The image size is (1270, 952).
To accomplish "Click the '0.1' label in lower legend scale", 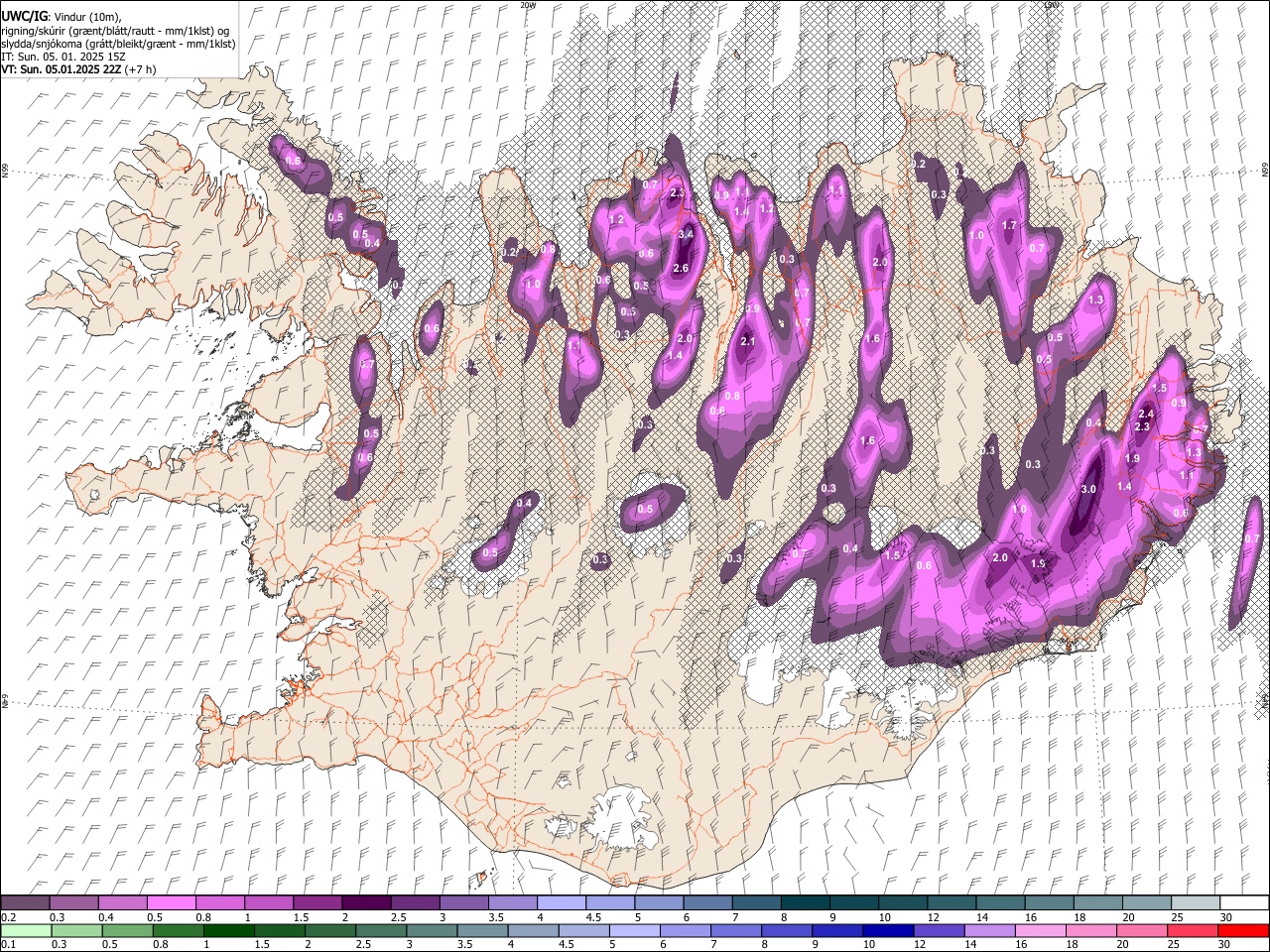I will (x=8, y=945).
